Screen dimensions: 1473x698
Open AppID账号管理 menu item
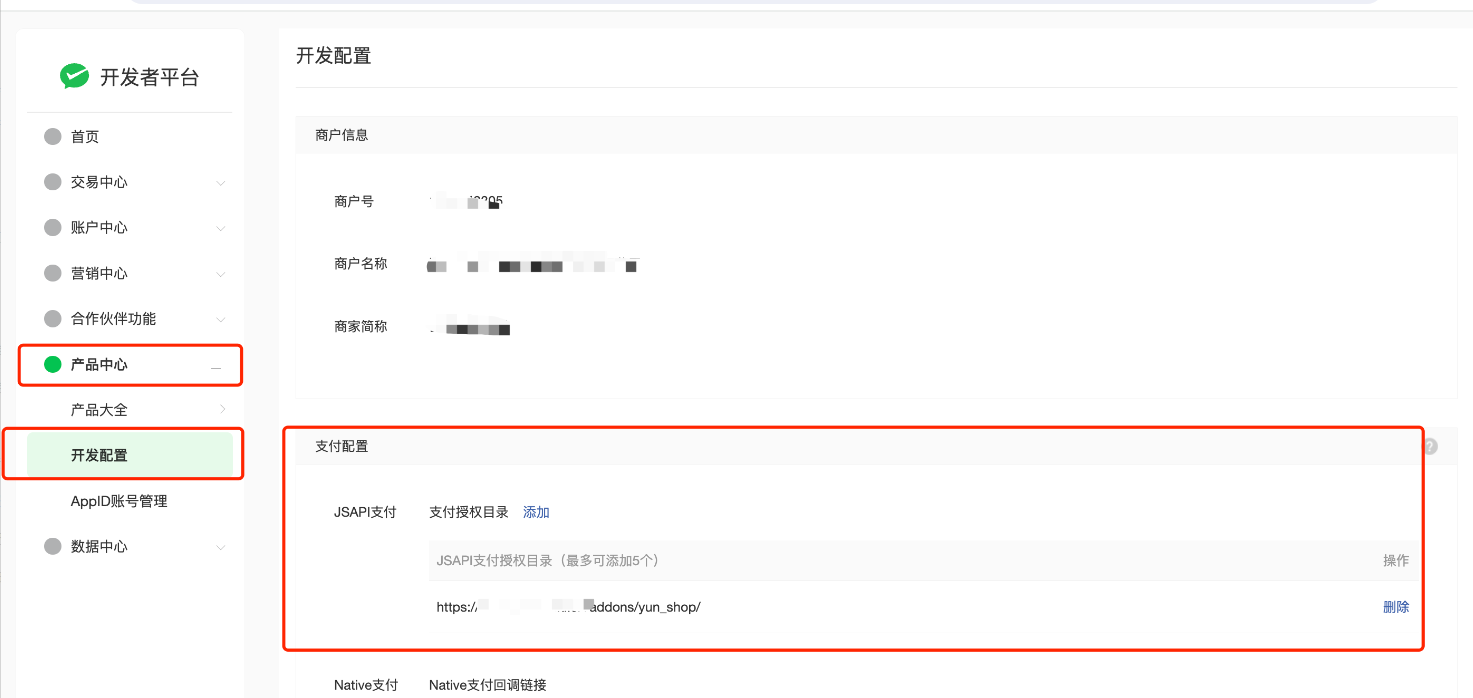pos(119,501)
